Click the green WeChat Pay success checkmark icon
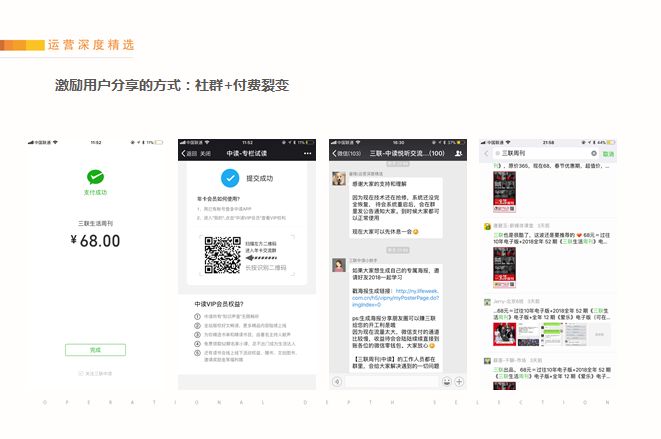661x439 pixels. click(95, 177)
